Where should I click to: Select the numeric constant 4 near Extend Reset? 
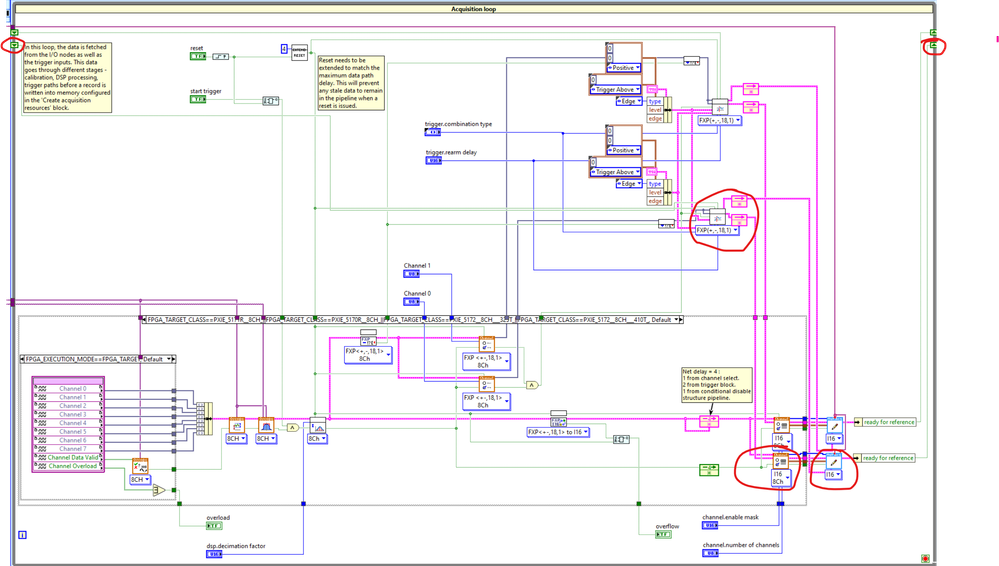point(284,48)
